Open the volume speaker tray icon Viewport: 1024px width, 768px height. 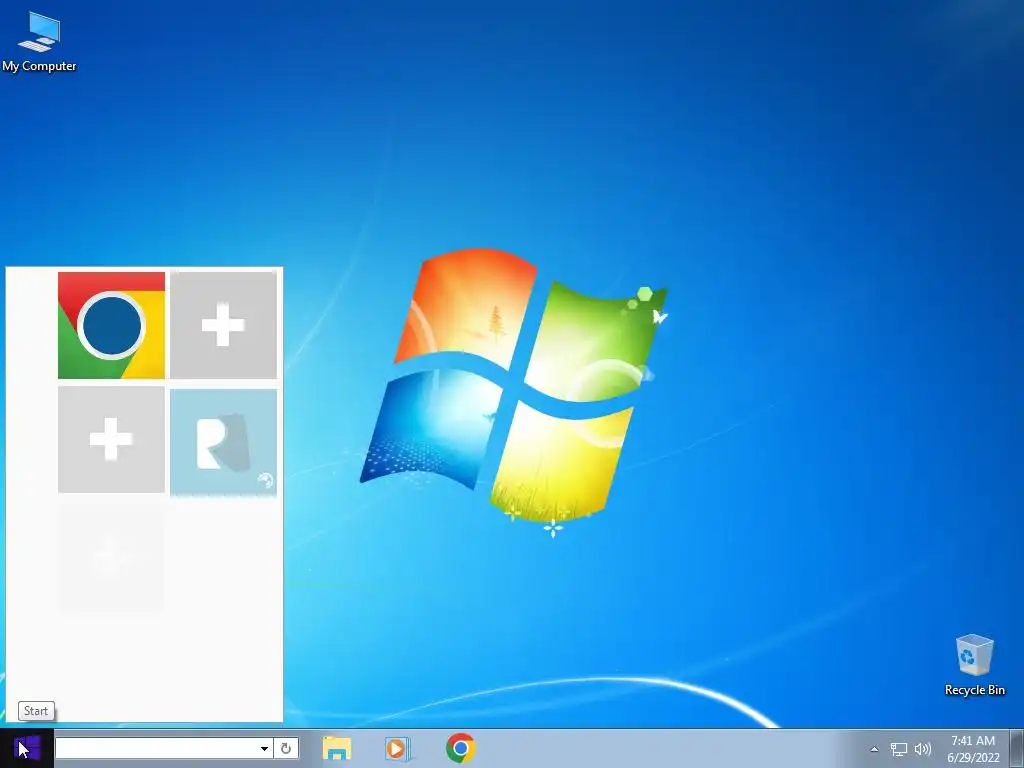pyautogui.click(x=923, y=749)
